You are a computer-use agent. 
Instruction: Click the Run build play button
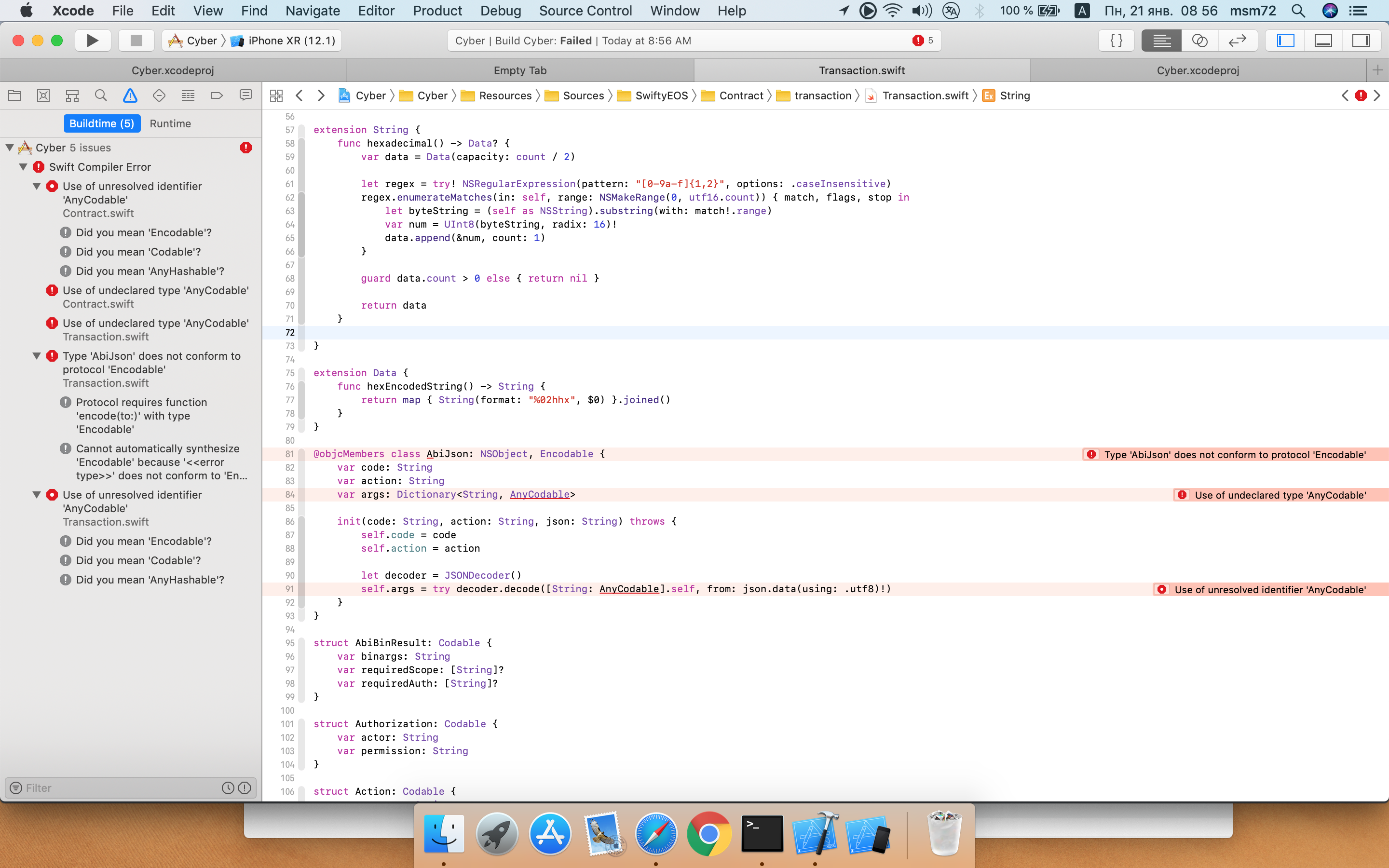pos(93,41)
